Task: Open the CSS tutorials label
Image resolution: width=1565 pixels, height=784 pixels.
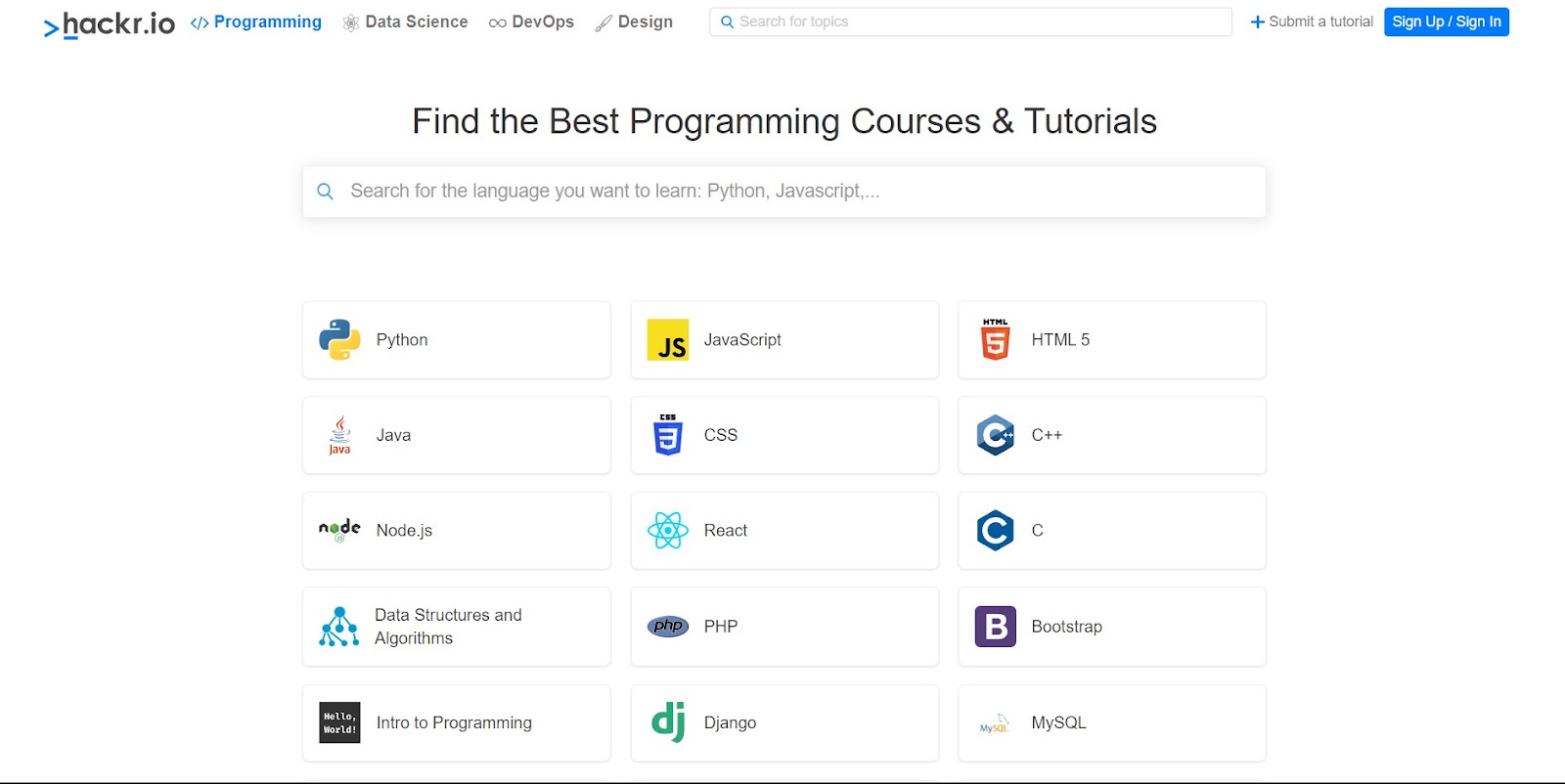Action: (721, 435)
